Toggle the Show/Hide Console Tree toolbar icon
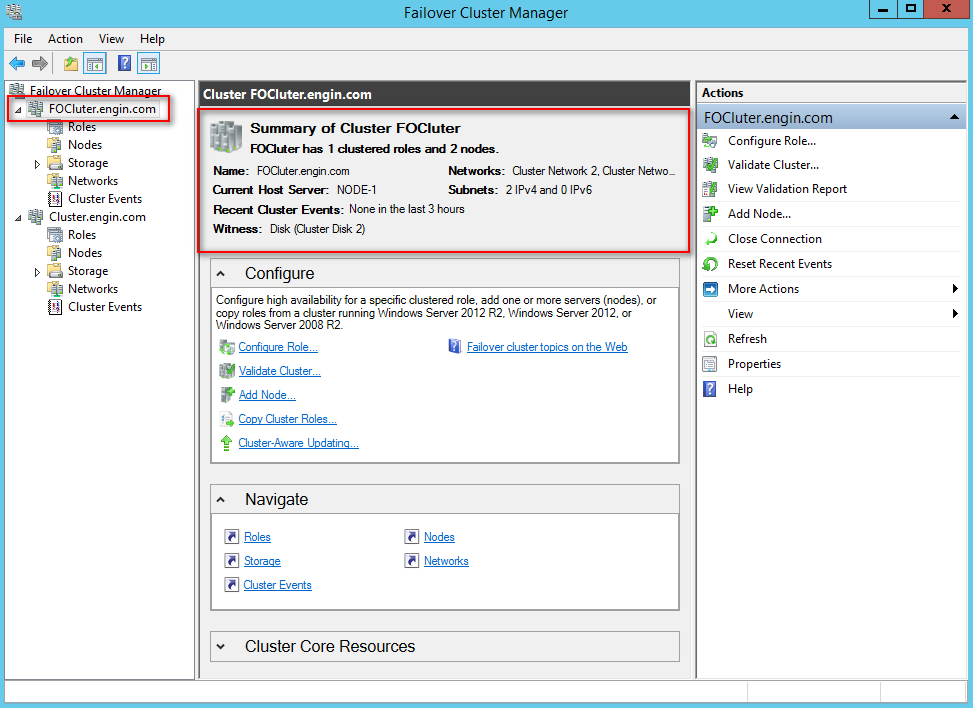973x708 pixels. (x=95, y=63)
